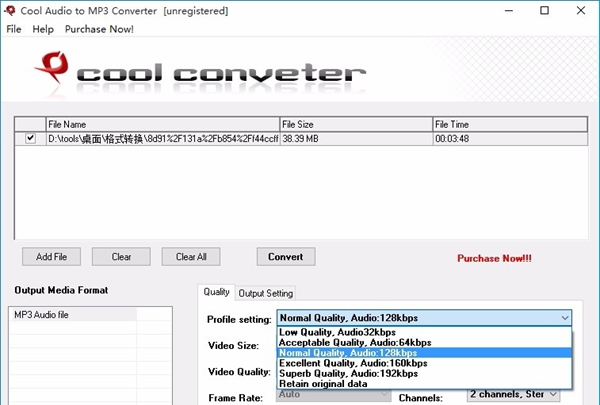Click the Cool Converter title bar app icon
The width and height of the screenshot is (600, 405).
click(10, 11)
